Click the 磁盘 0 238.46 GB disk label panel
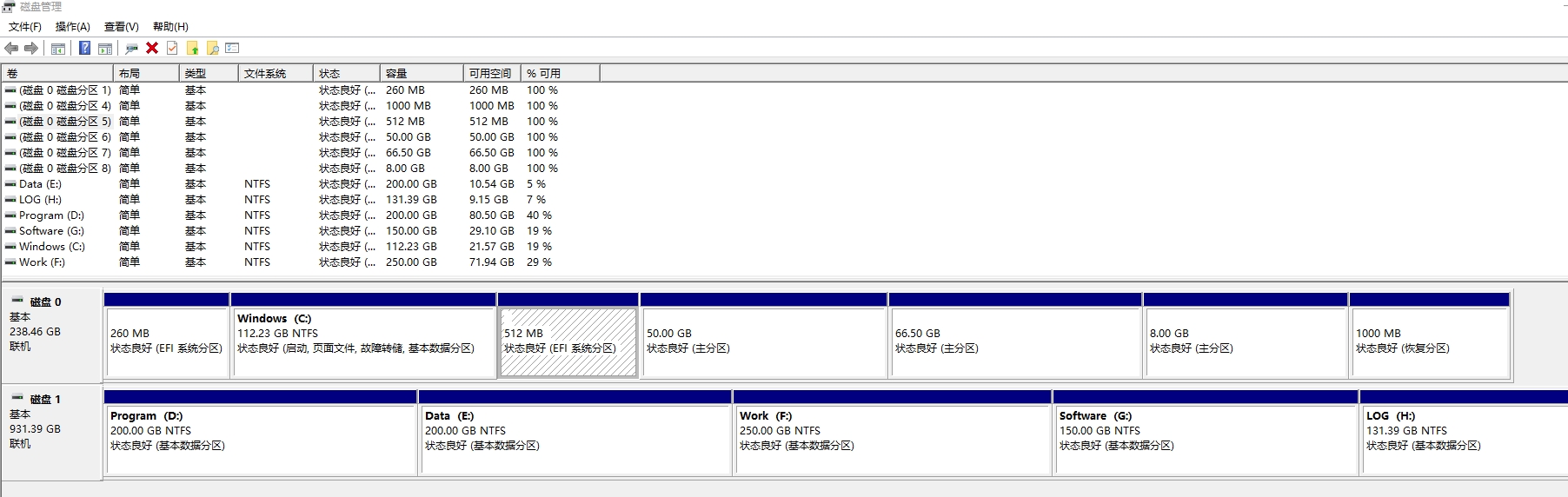Screen dimensions: 1568x497 click(52, 335)
